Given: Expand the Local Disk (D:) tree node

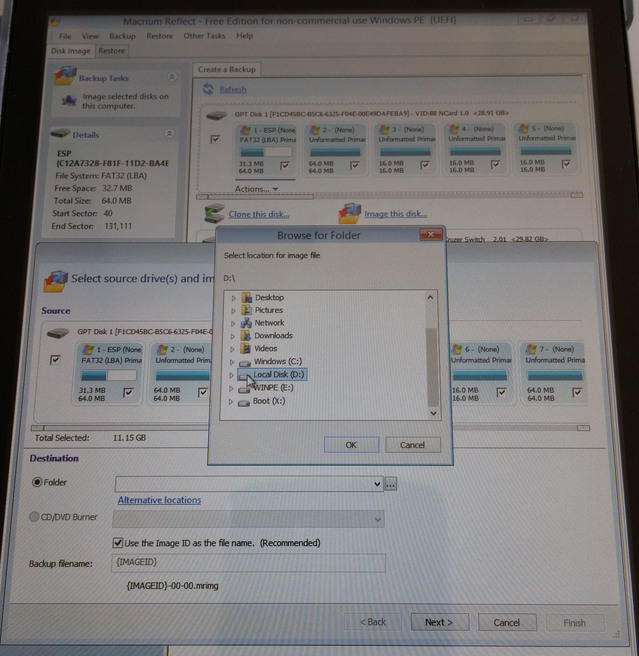Looking at the screenshot, I should click(231, 375).
